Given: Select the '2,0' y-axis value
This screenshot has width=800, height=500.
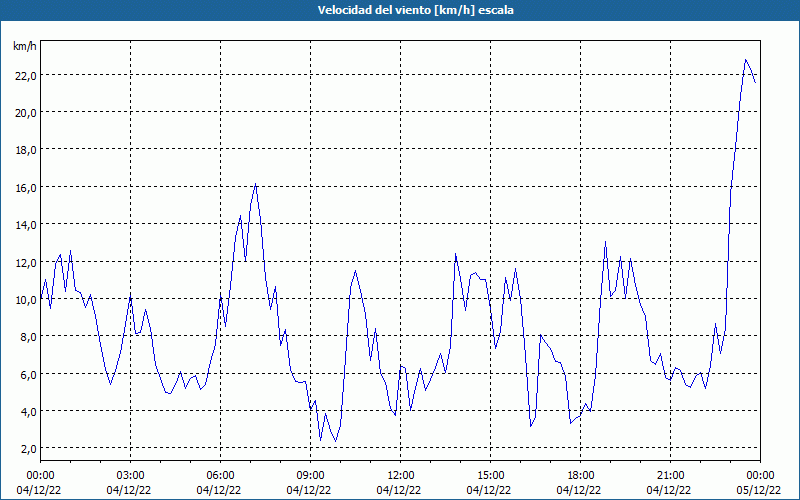Looking at the screenshot, I should [28, 449].
